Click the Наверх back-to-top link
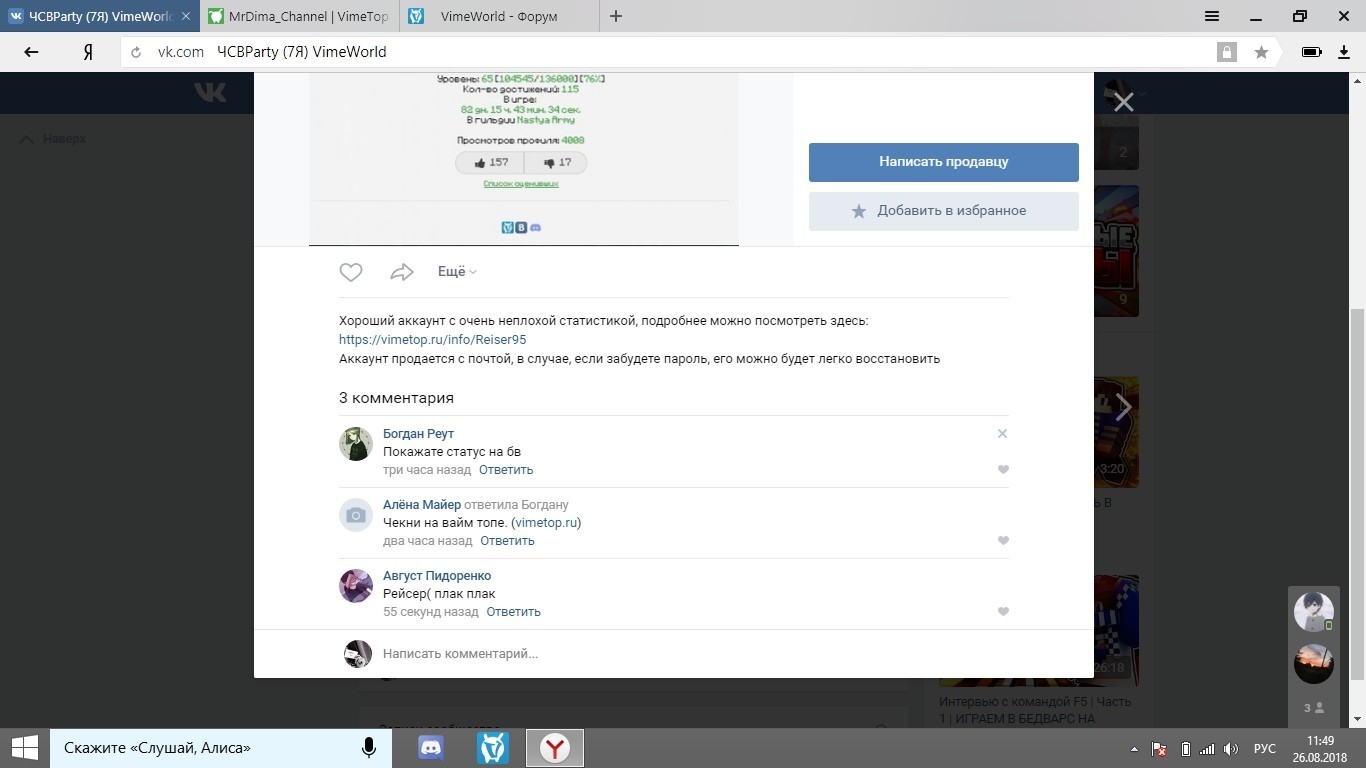The image size is (1366, 768). click(54, 139)
